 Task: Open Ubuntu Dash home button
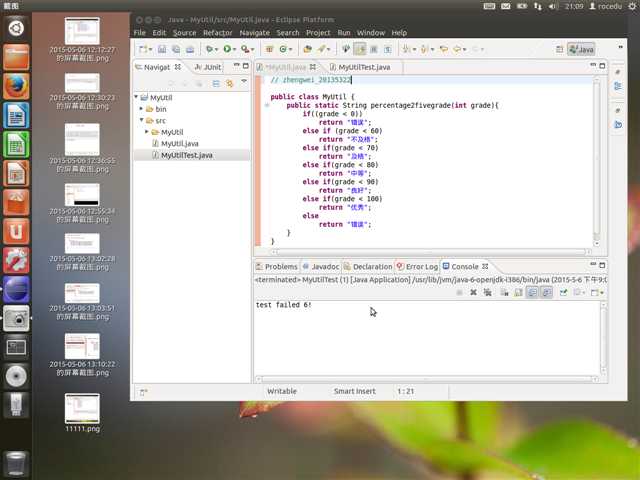tap(16, 28)
